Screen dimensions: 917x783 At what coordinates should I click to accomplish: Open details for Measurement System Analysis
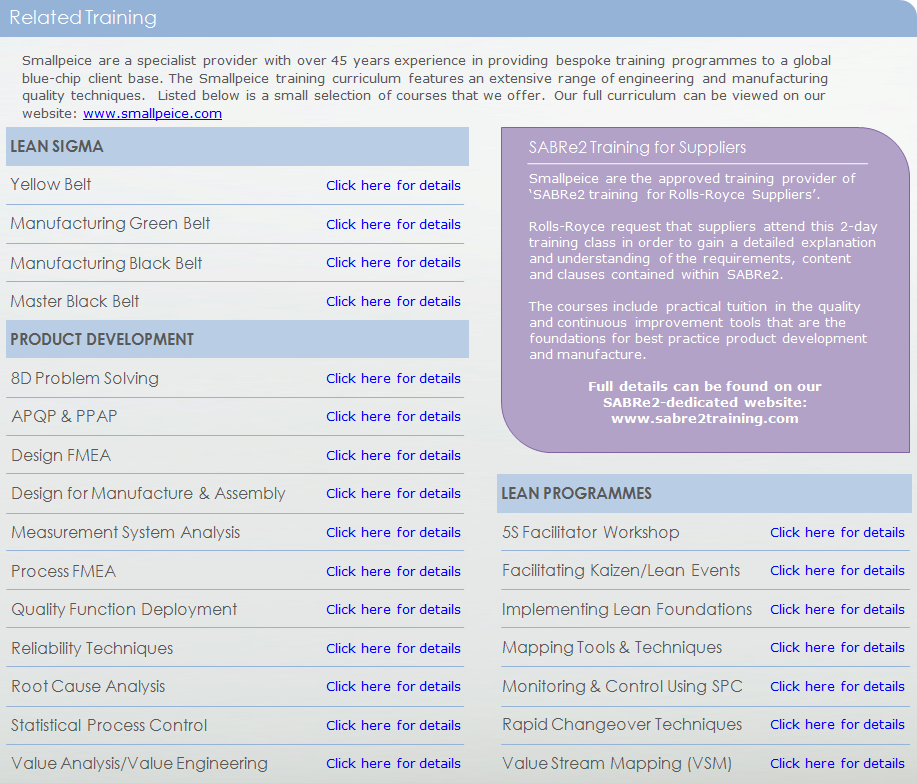pyautogui.click(x=393, y=532)
